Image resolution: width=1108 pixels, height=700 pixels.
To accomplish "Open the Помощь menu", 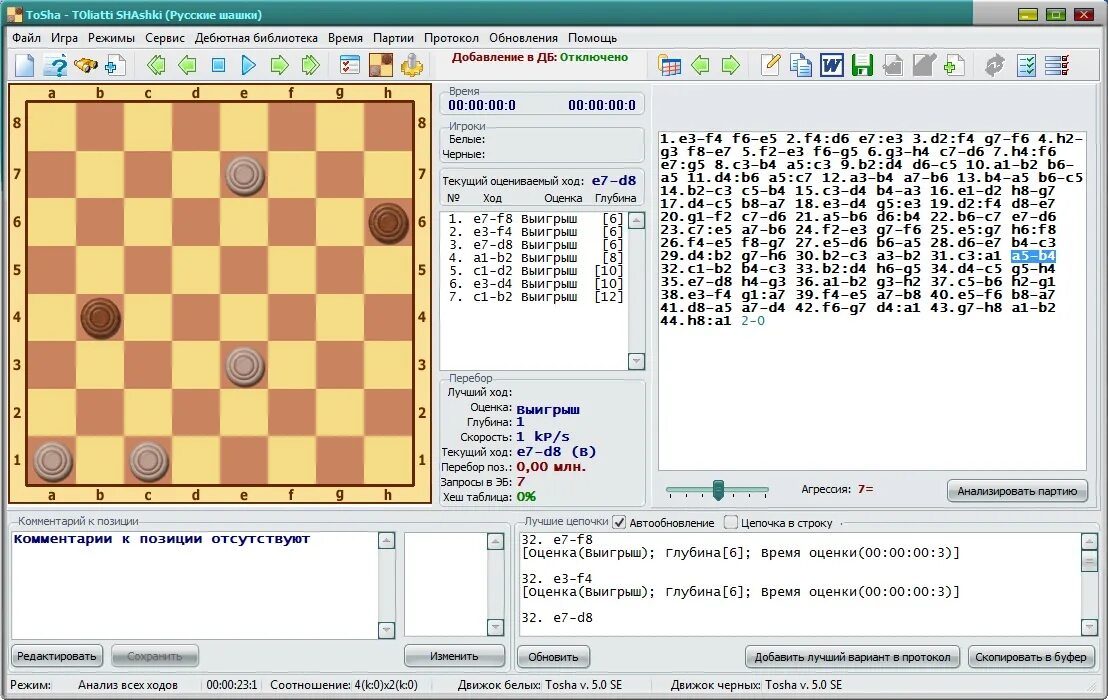I will point(592,38).
